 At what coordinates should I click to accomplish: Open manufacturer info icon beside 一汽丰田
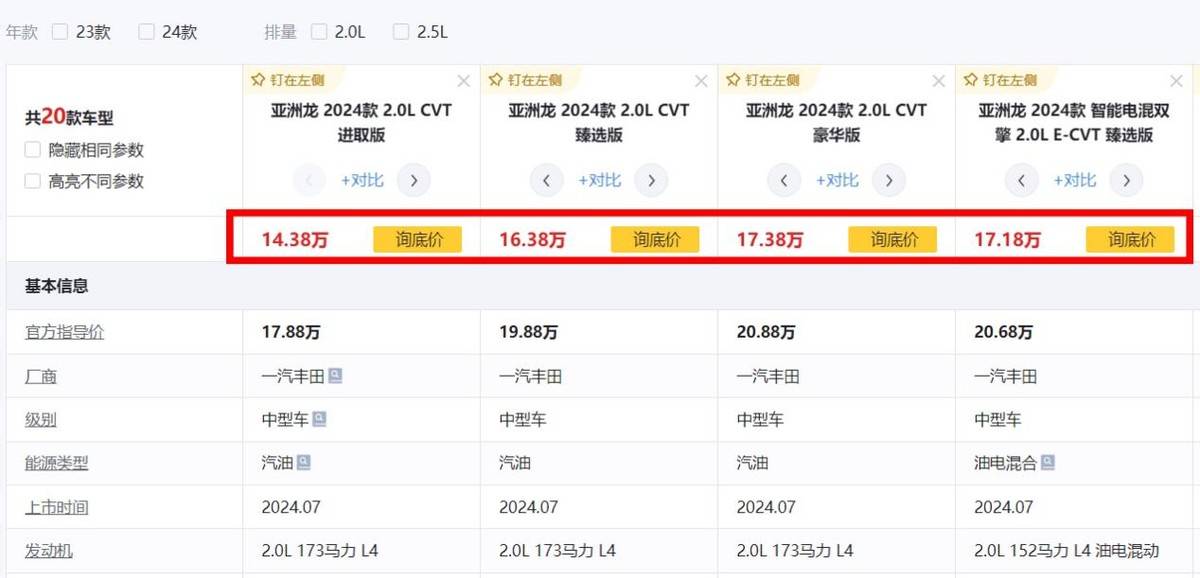[336, 376]
